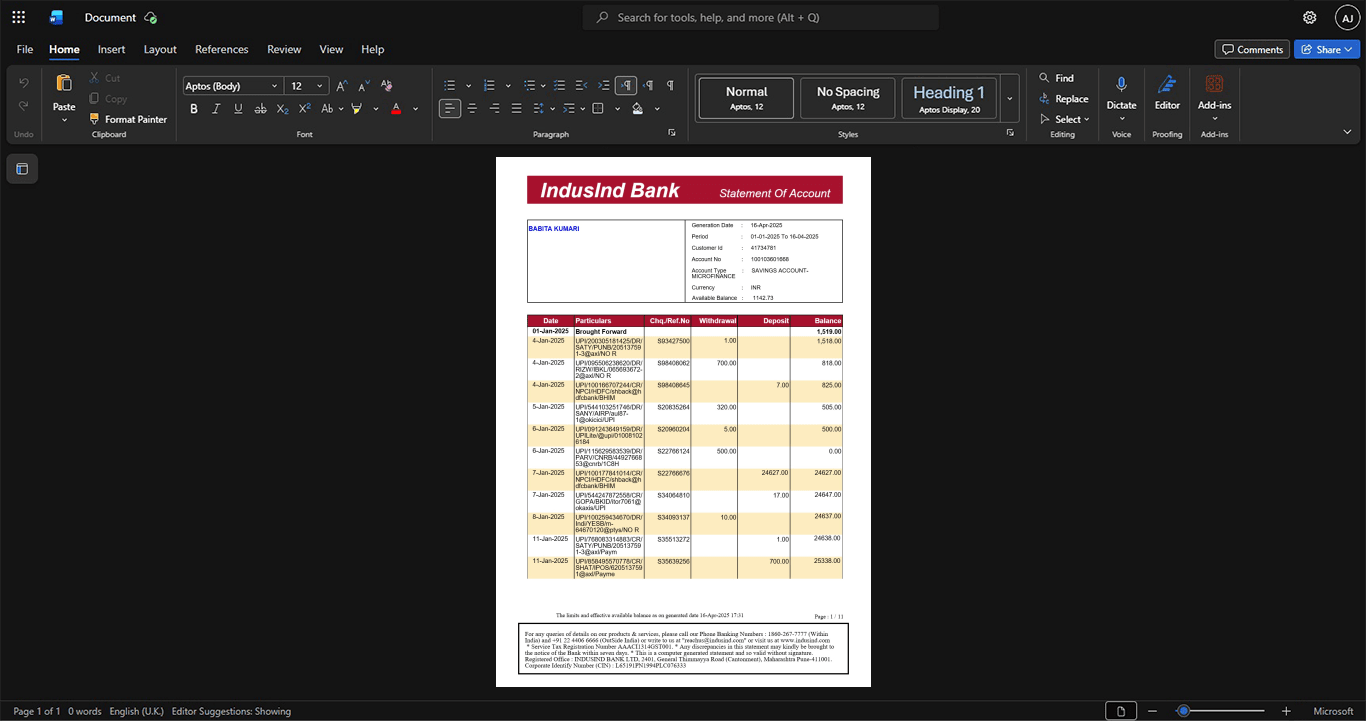Open font size 12 dropdown
The width and height of the screenshot is (1366, 721).
coord(319,86)
